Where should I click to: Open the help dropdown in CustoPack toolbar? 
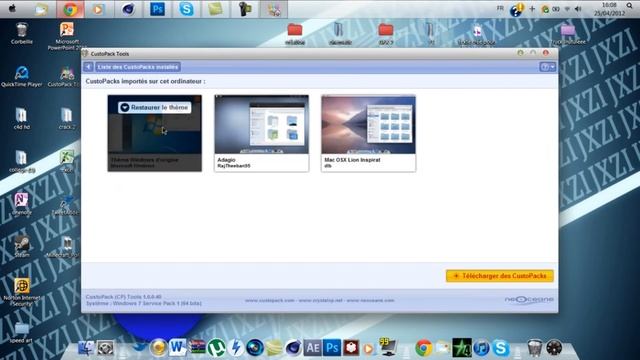click(x=548, y=67)
